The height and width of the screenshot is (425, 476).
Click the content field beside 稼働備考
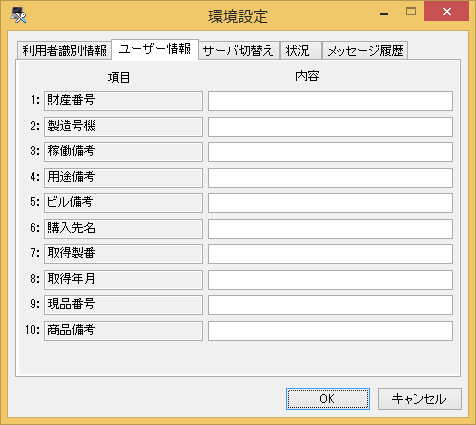point(330,152)
